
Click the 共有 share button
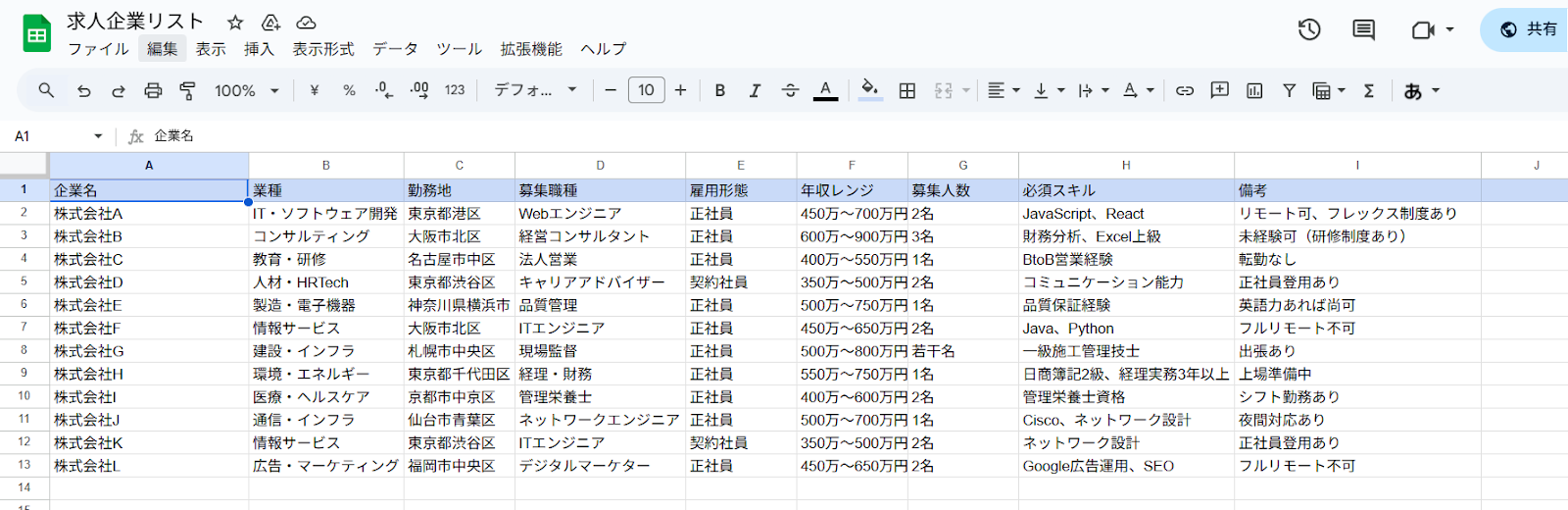tap(1529, 29)
